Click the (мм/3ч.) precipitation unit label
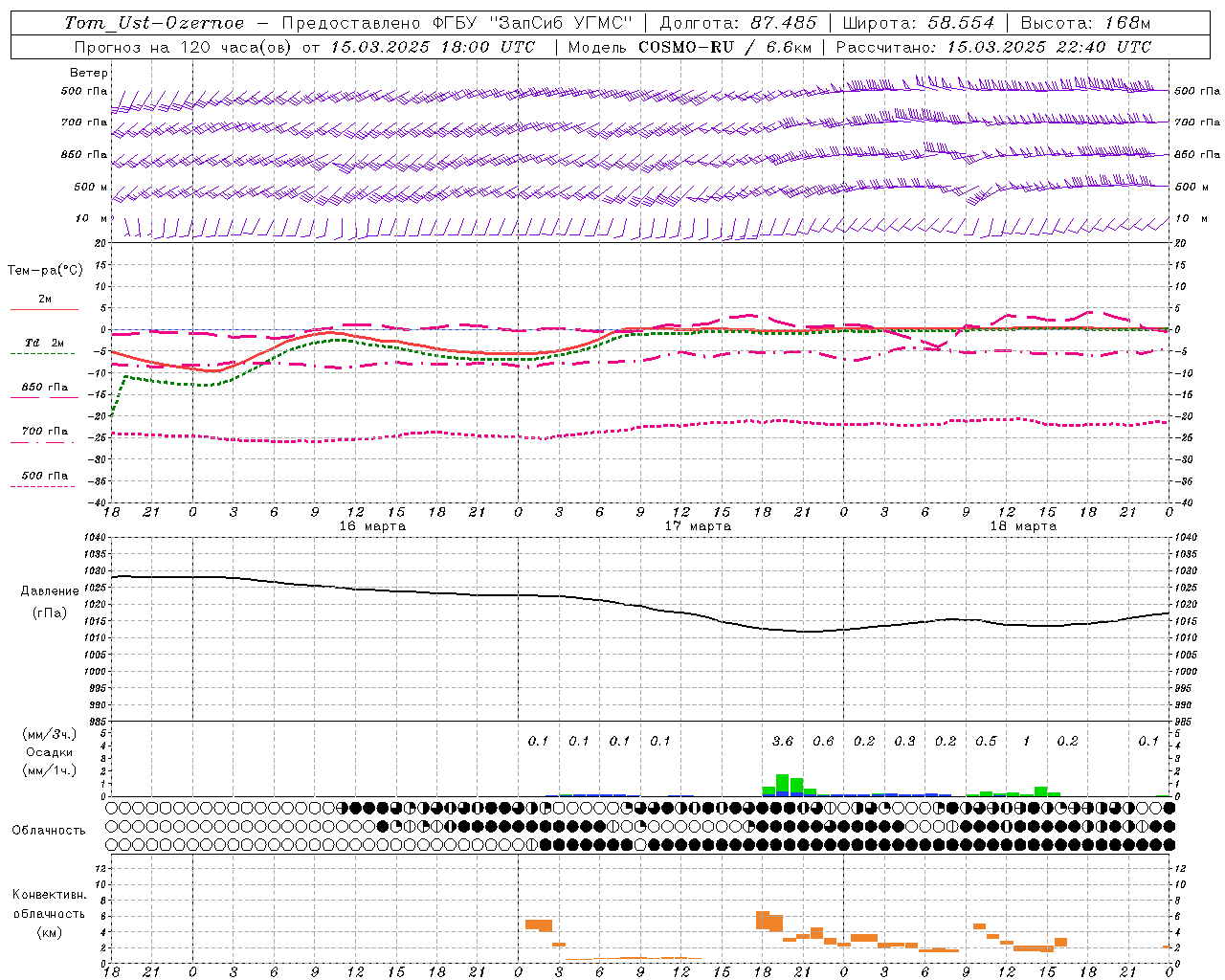Screen dimensions: 1225x980 coord(50,735)
